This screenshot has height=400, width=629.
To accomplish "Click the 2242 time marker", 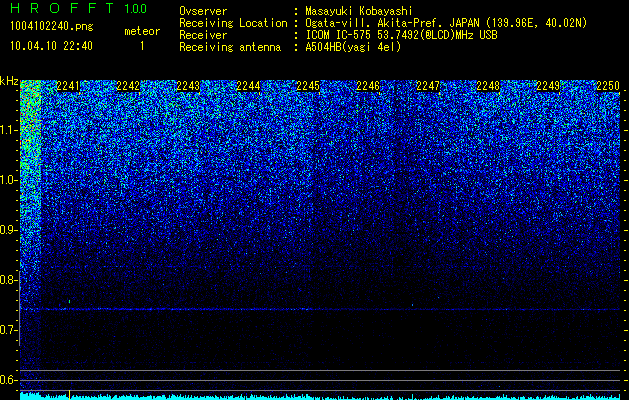I will coord(128,86).
